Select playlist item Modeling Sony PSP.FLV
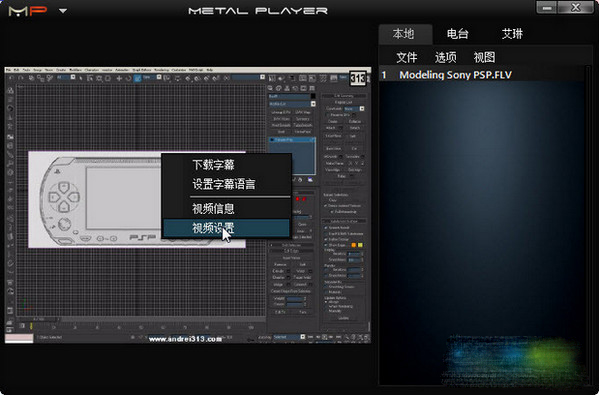This screenshot has width=600, height=395. coord(482,75)
